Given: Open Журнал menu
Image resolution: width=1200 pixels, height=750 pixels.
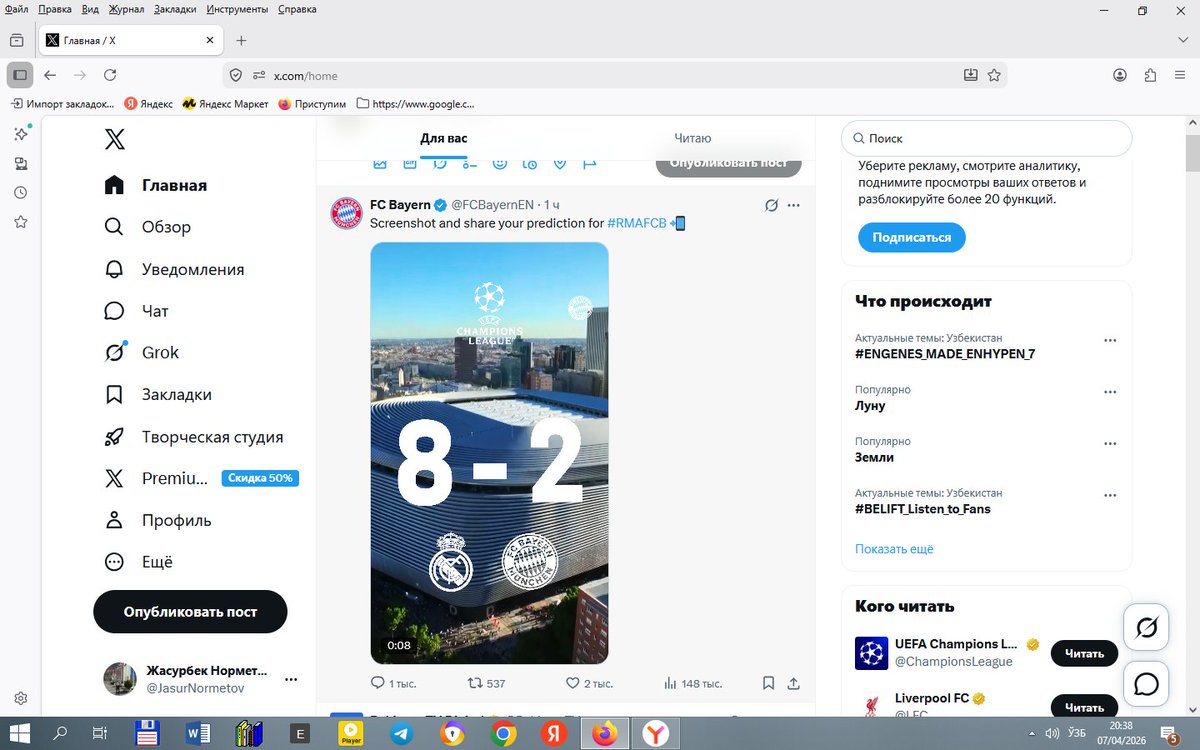Looking at the screenshot, I should coord(128,9).
